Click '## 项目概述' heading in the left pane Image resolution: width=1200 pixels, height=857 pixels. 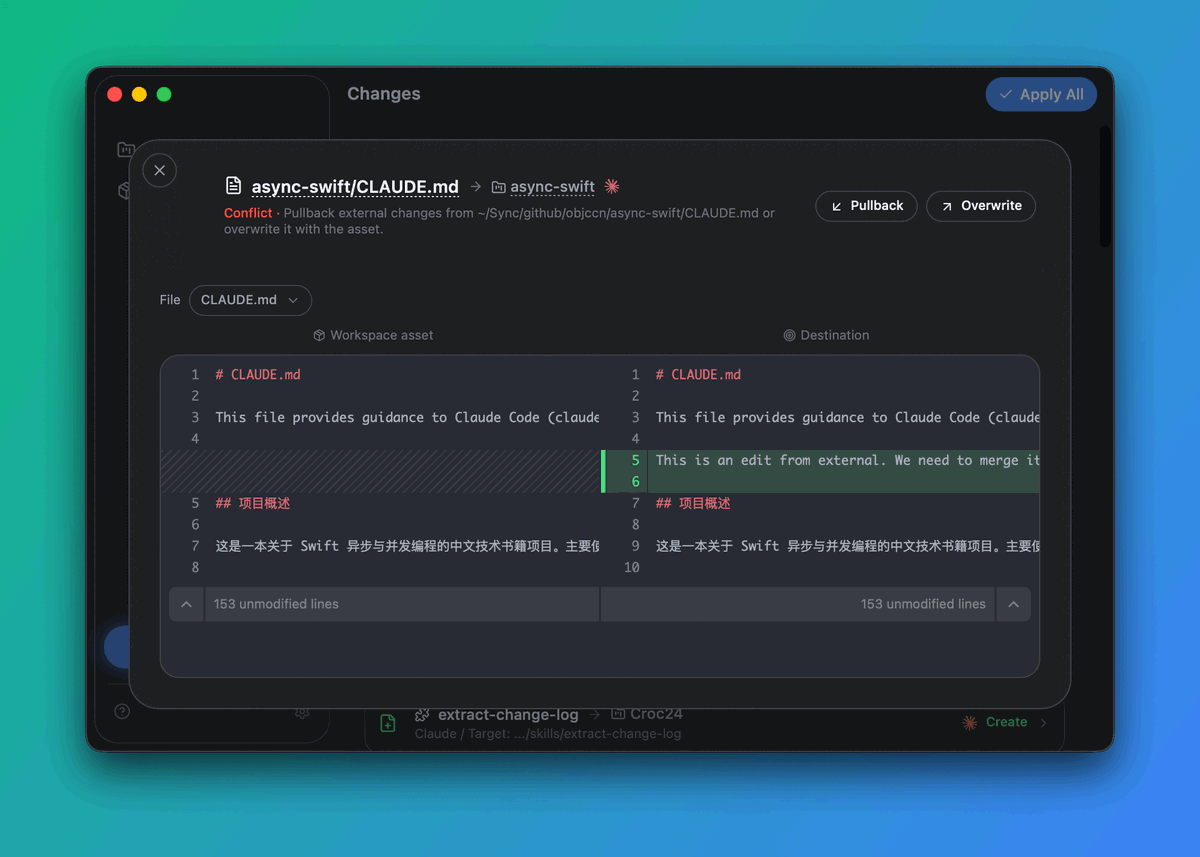252,503
